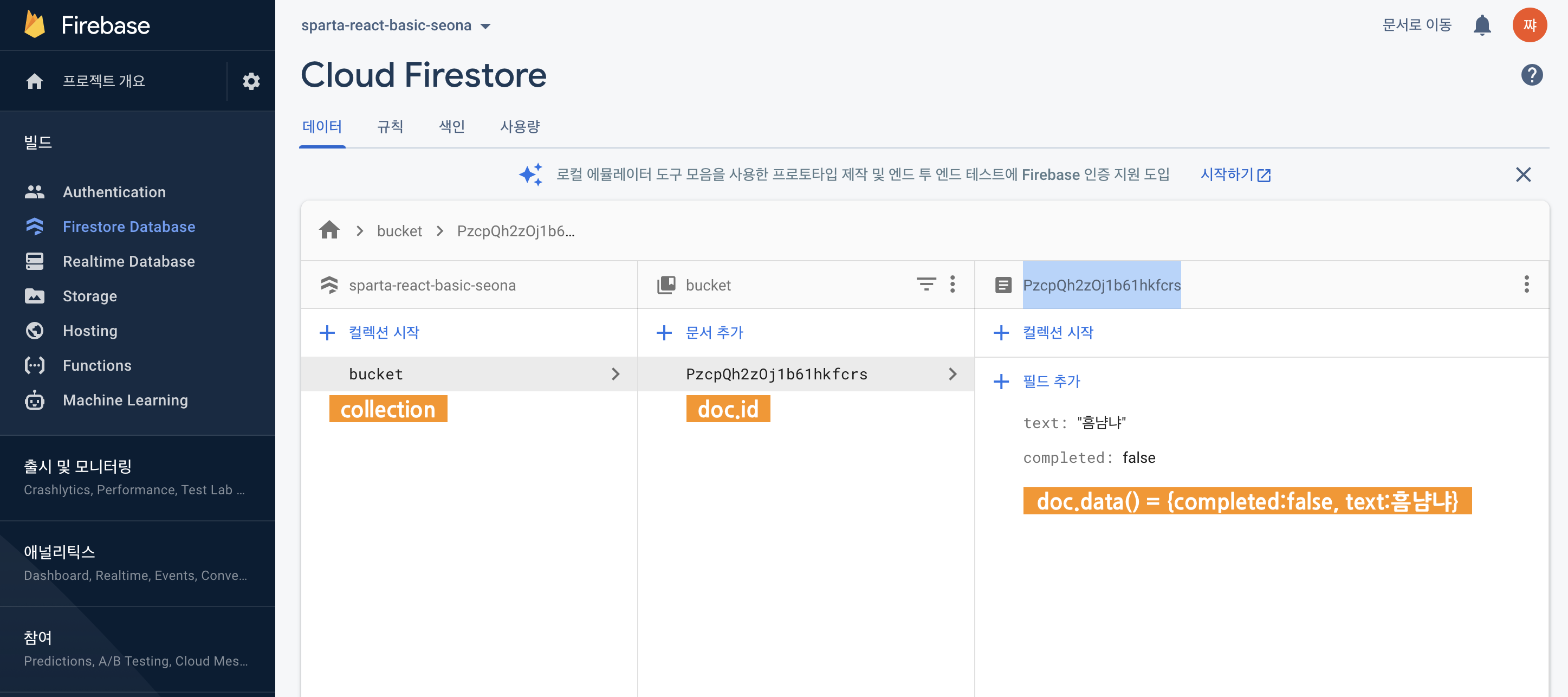The width and height of the screenshot is (1568, 697).
Task: Click the Realtime Database icon
Action: (35, 261)
